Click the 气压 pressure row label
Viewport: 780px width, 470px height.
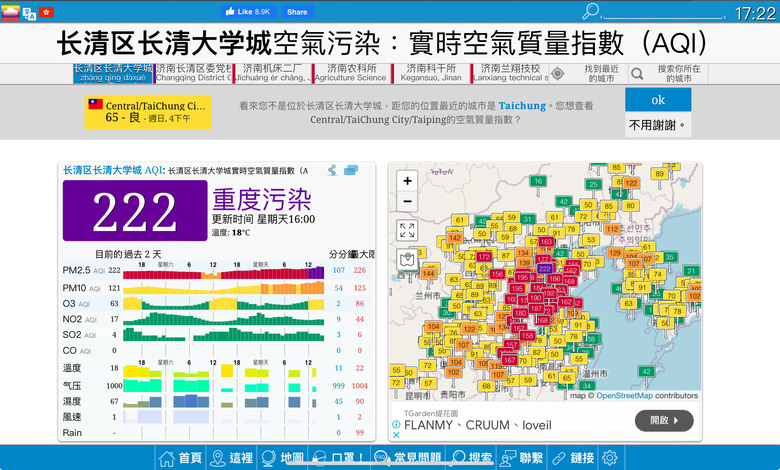[72, 385]
